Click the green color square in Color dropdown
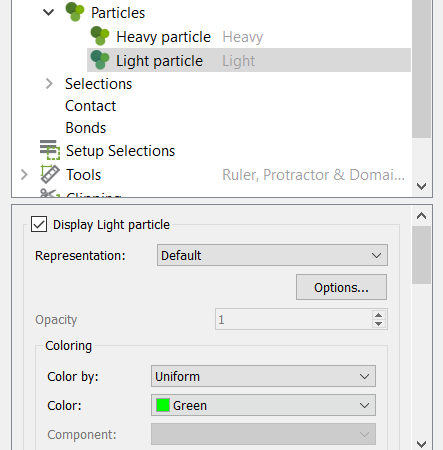This screenshot has width=443, height=450. click(163, 405)
